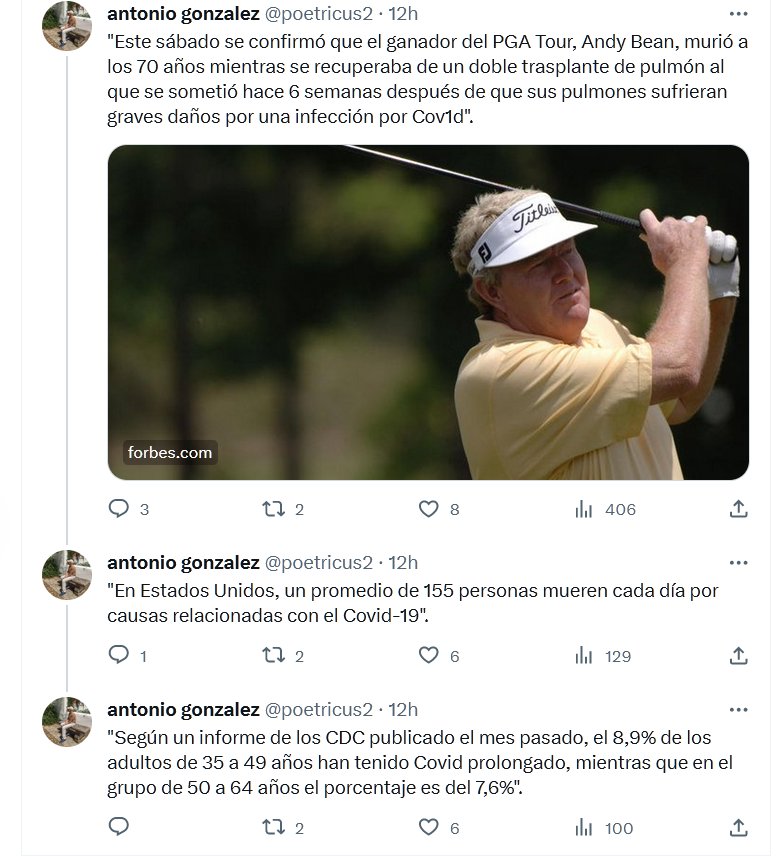Reply to the 155 personas tweet

119,656
